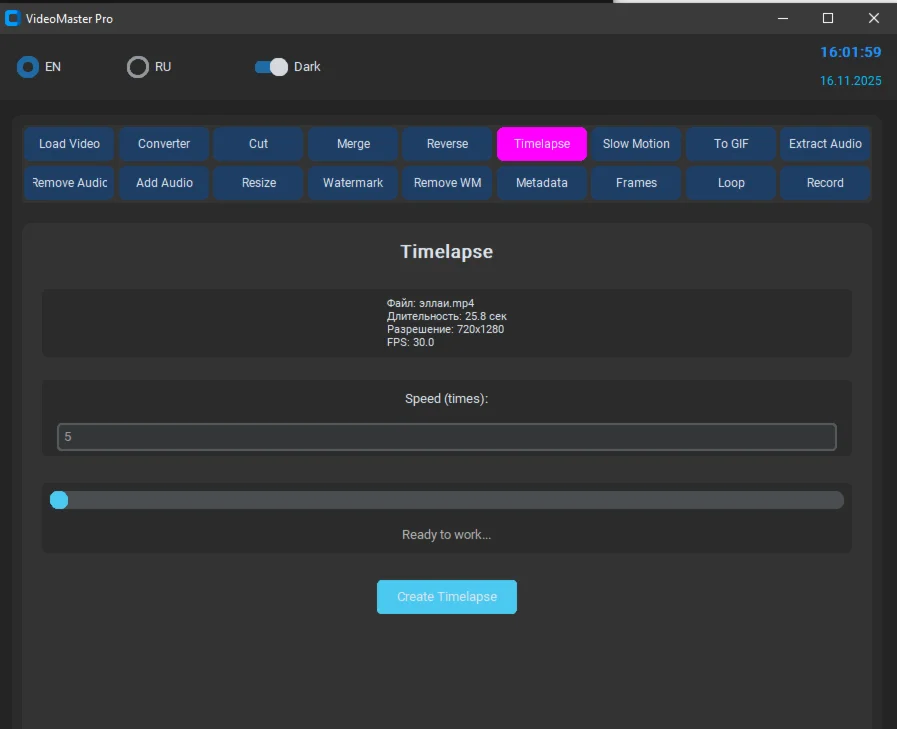Click the Speed (times) input field
The width and height of the screenshot is (897, 729).
coord(446,437)
